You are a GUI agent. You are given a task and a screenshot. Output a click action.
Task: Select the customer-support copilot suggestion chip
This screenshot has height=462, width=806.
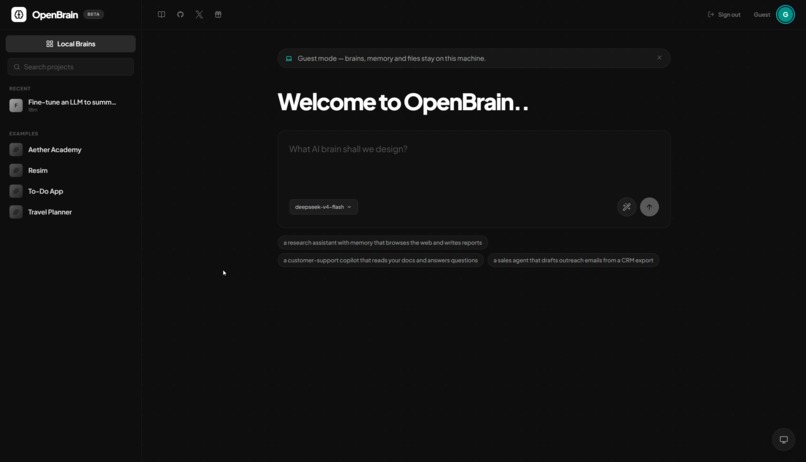(x=380, y=260)
